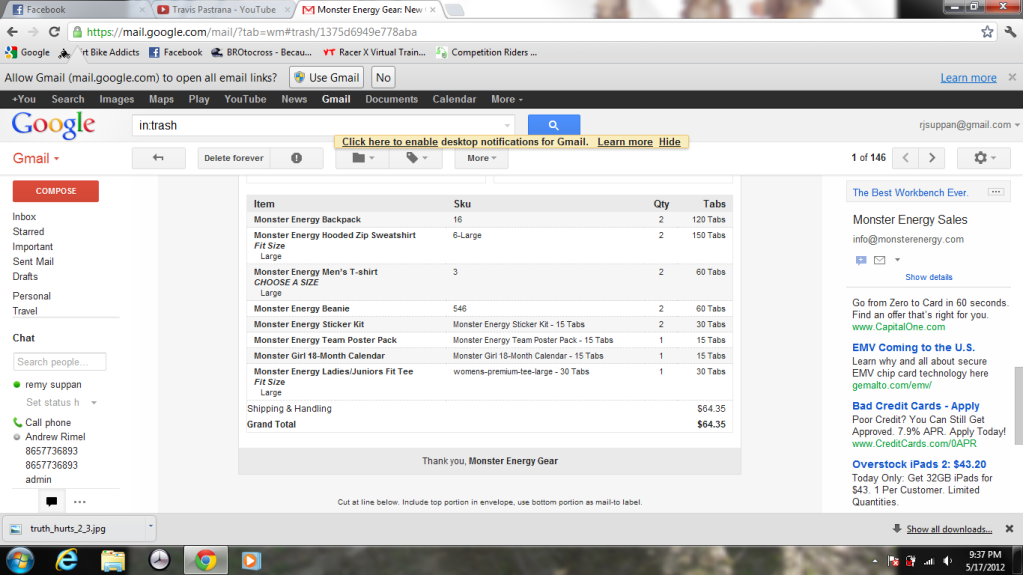Go to the newer message arrow
This screenshot has width=1023, height=575.
click(x=905, y=158)
